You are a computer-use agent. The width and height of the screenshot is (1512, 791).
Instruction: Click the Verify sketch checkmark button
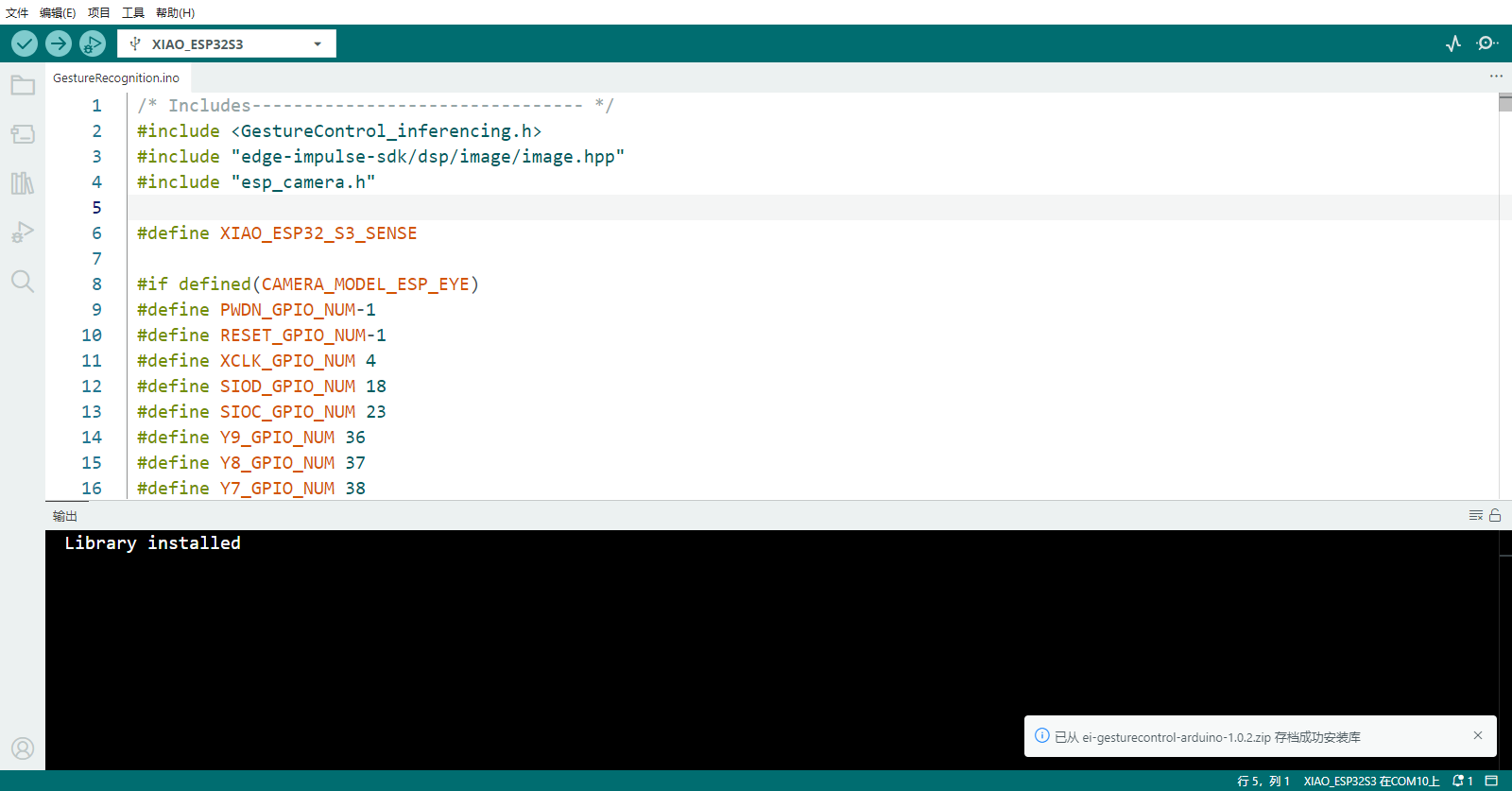[25, 43]
